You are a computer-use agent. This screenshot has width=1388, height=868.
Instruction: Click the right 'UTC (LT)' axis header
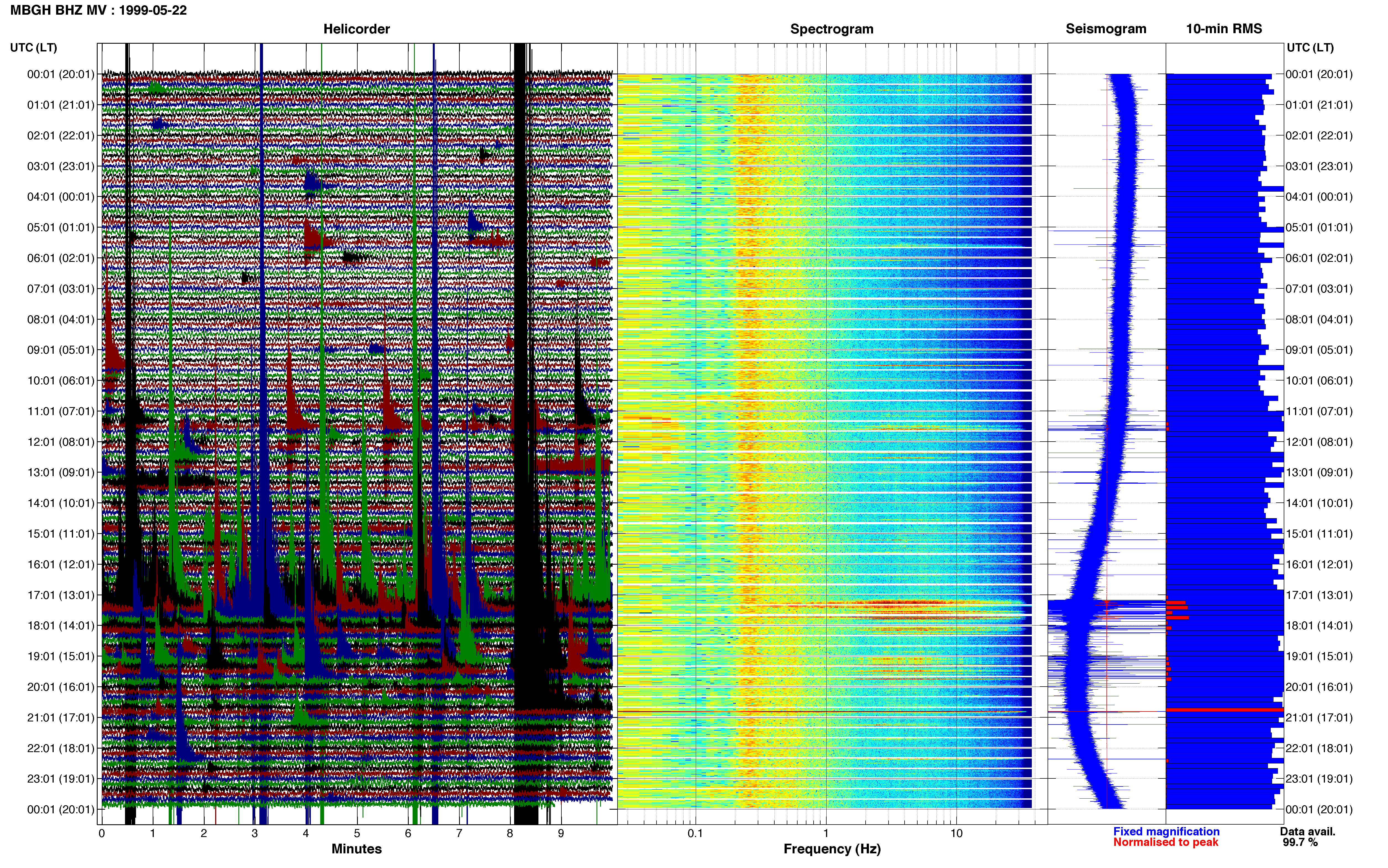pos(1310,48)
